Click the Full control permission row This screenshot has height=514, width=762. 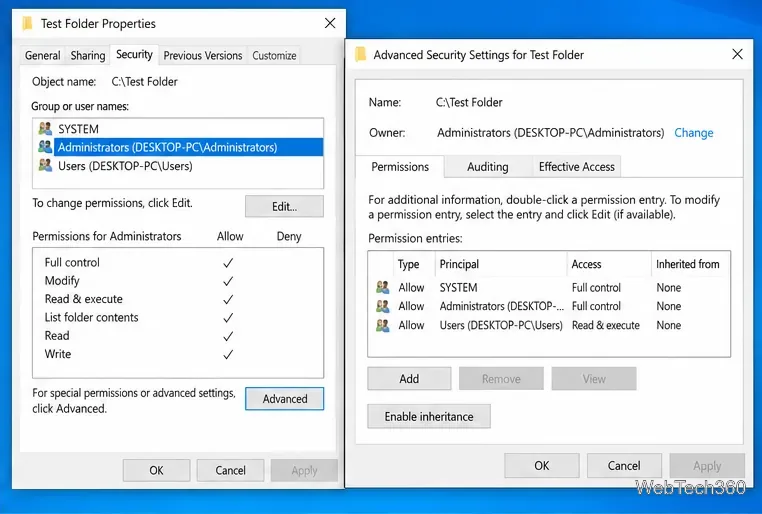pos(178,262)
